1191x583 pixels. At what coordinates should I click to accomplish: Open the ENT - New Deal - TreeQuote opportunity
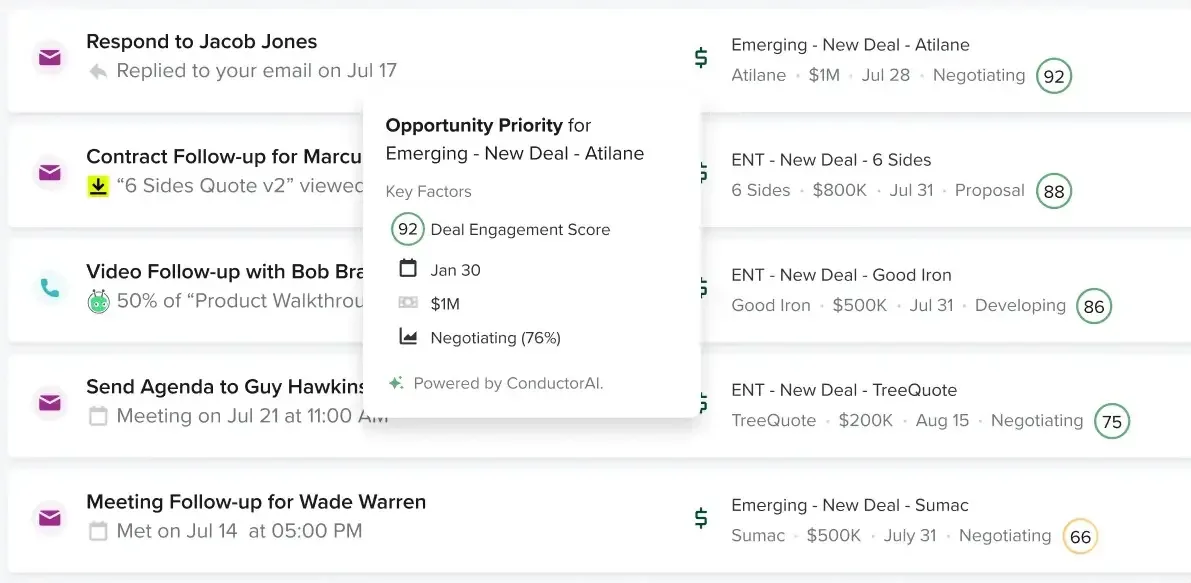coord(844,390)
